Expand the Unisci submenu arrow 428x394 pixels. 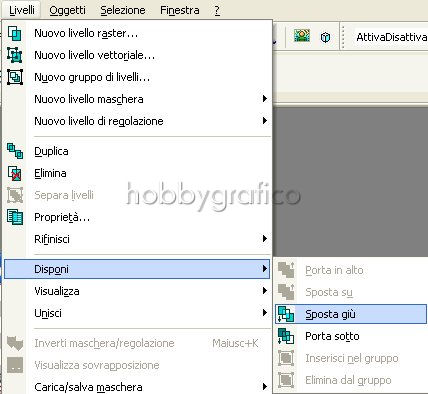pyautogui.click(x=265, y=313)
